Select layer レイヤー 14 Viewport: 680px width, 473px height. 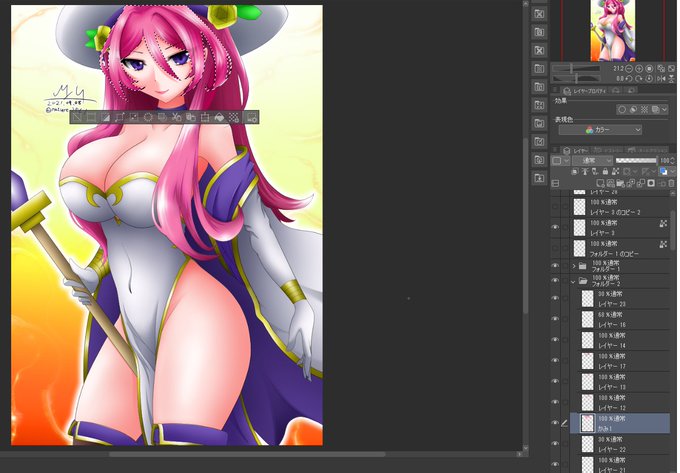pyautogui.click(x=620, y=340)
